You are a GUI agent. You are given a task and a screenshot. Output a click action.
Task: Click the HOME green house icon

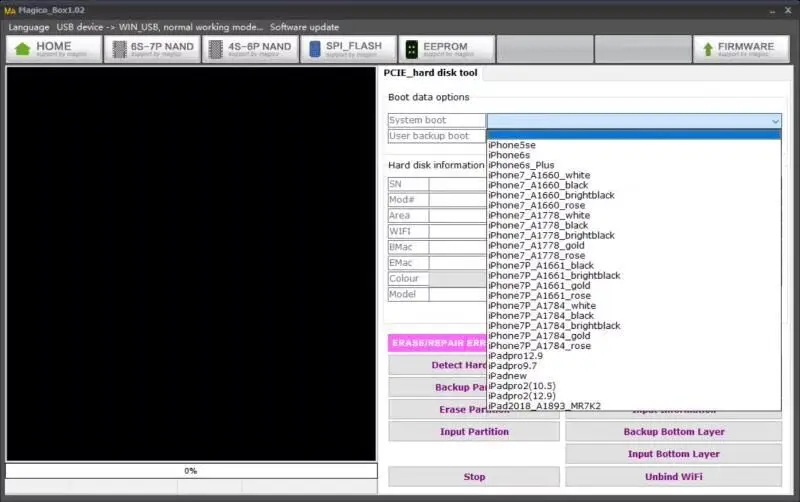pyautogui.click(x=22, y=49)
